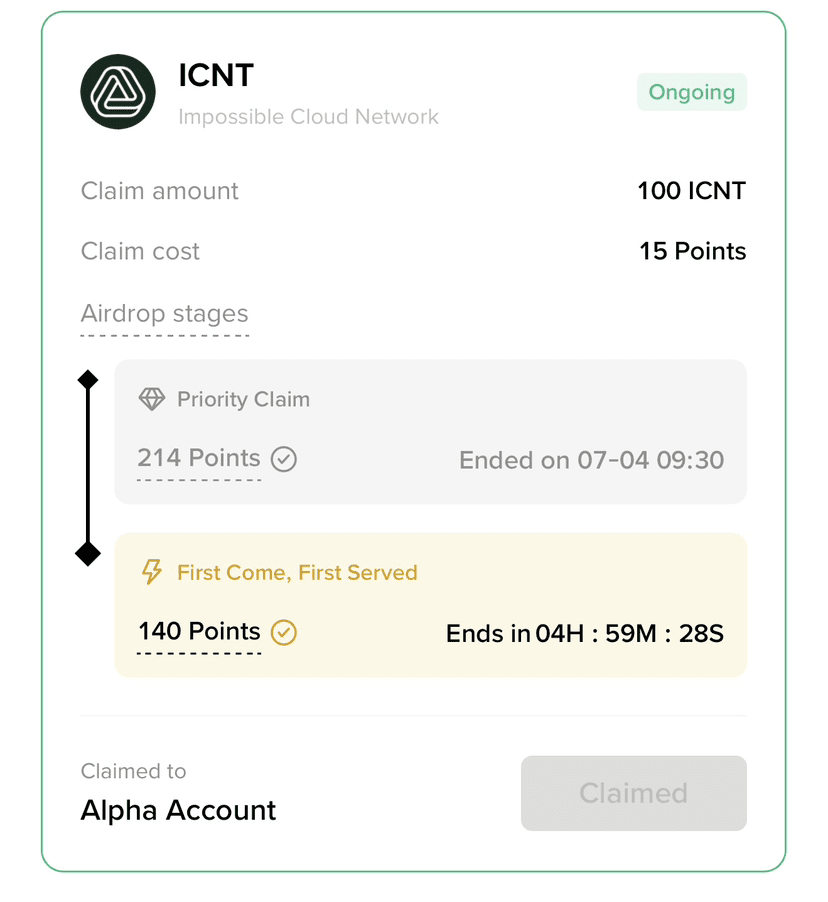
Task: Click the Impossible Cloud Network subtitle
Action: click(x=308, y=117)
